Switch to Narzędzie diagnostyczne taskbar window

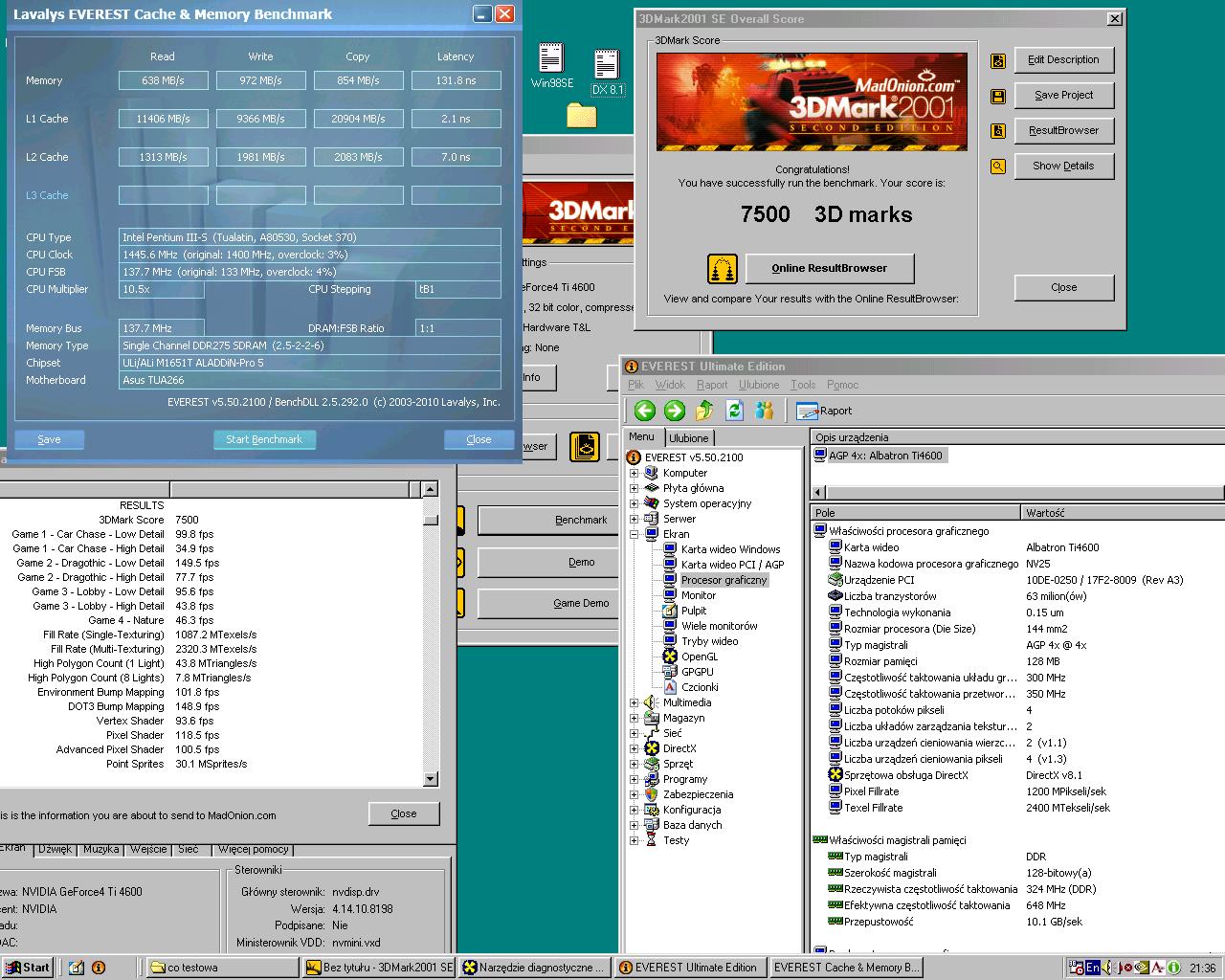pyautogui.click(x=536, y=968)
